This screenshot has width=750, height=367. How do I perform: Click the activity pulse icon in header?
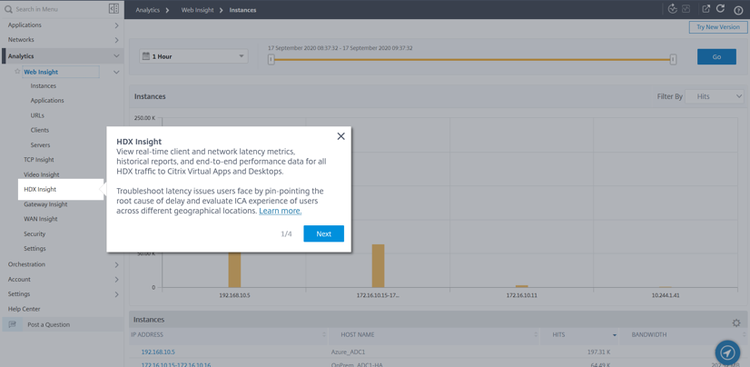click(673, 9)
